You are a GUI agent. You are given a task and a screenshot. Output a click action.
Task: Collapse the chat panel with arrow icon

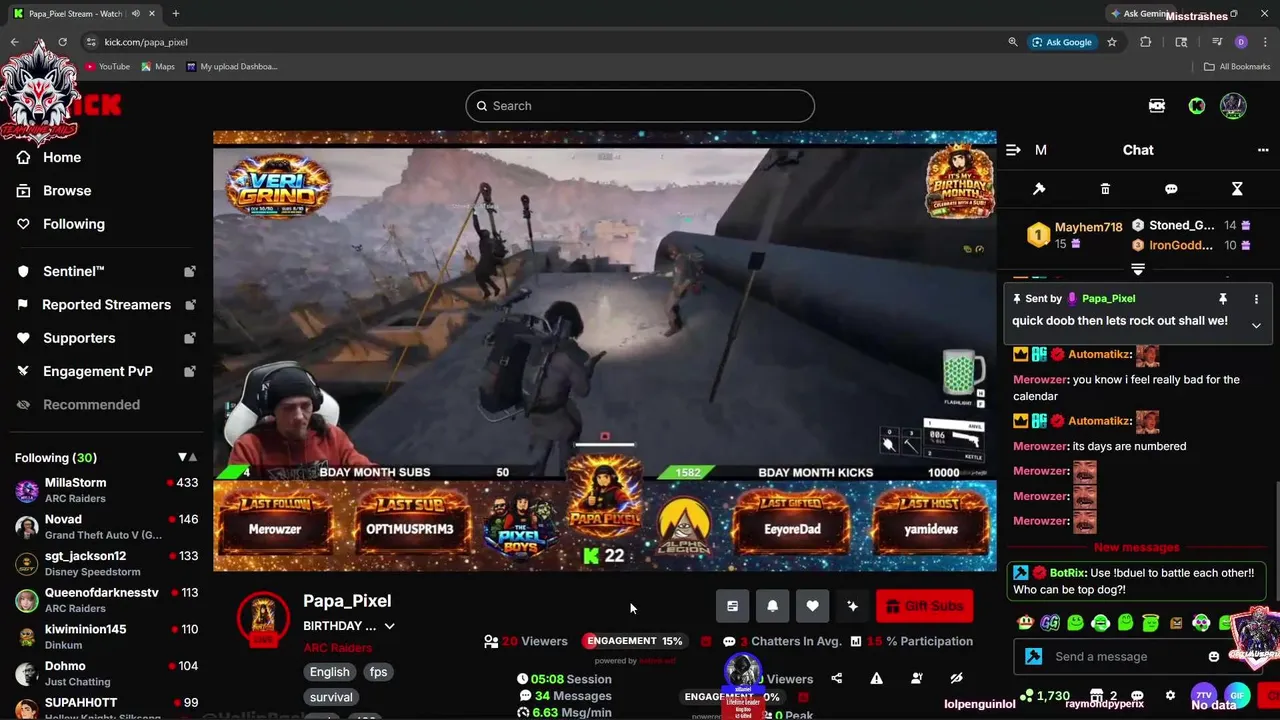[x=1013, y=150]
